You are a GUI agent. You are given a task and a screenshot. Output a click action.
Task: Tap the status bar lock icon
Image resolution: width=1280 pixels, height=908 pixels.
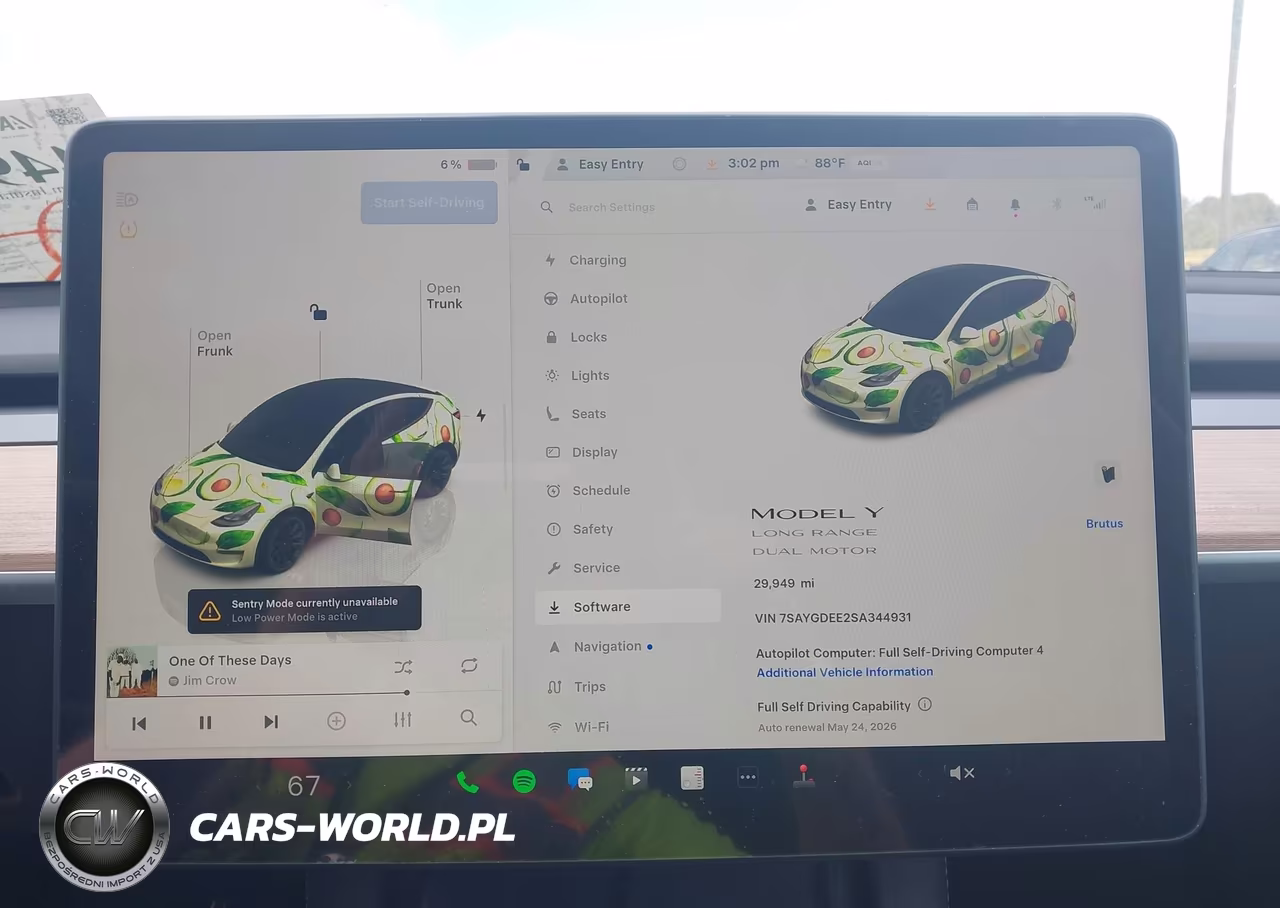coord(523,165)
